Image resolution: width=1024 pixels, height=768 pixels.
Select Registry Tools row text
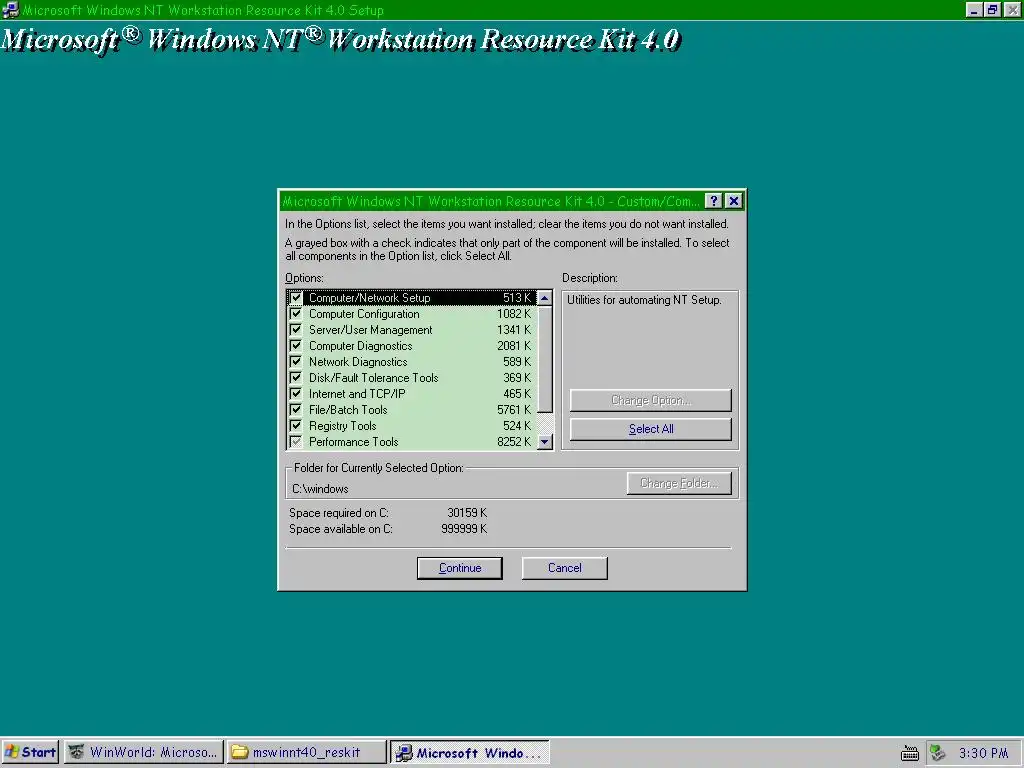click(342, 426)
